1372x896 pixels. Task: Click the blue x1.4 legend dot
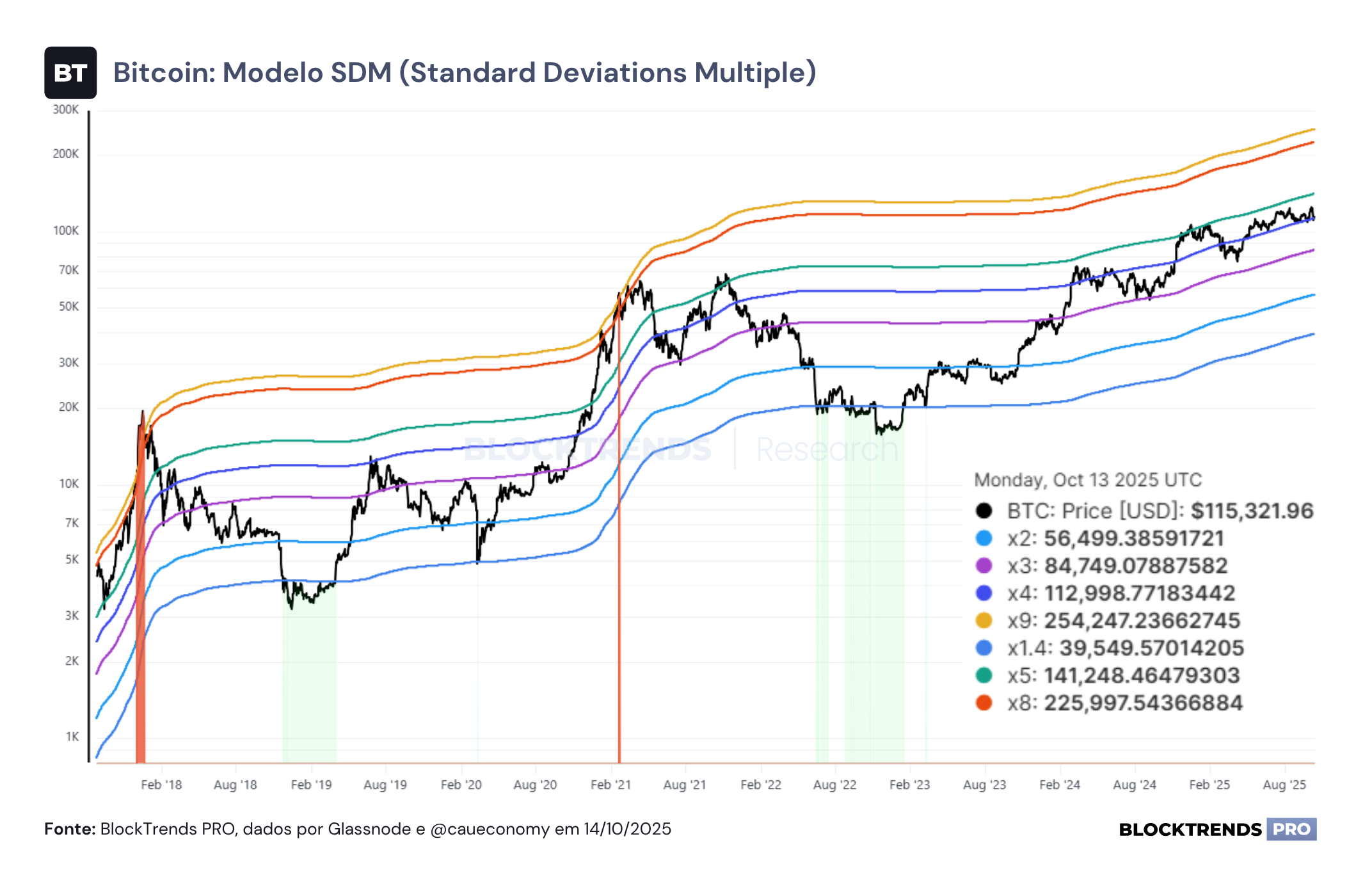tap(984, 648)
